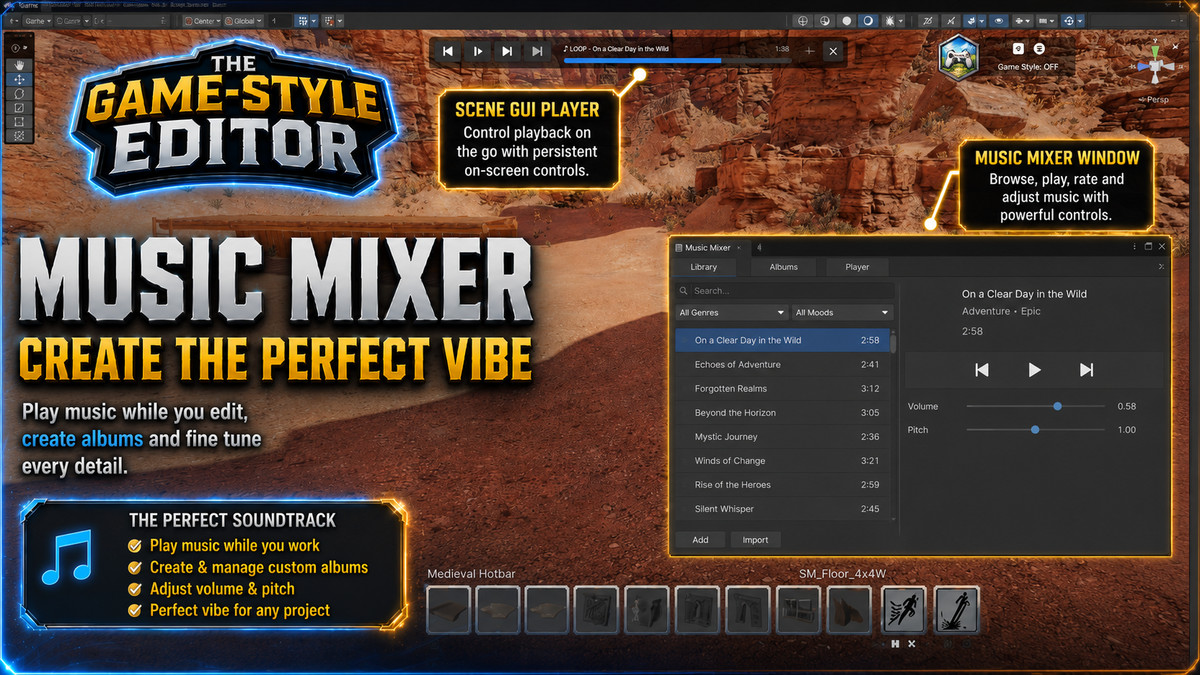Select track Rise of the Heroes

781,484
